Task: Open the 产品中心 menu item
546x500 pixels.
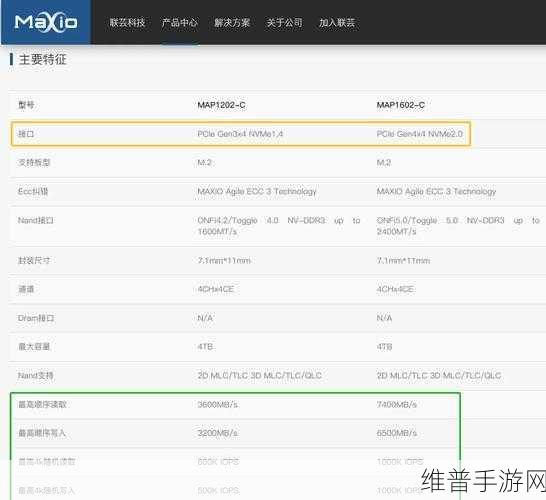Action: click(180, 23)
